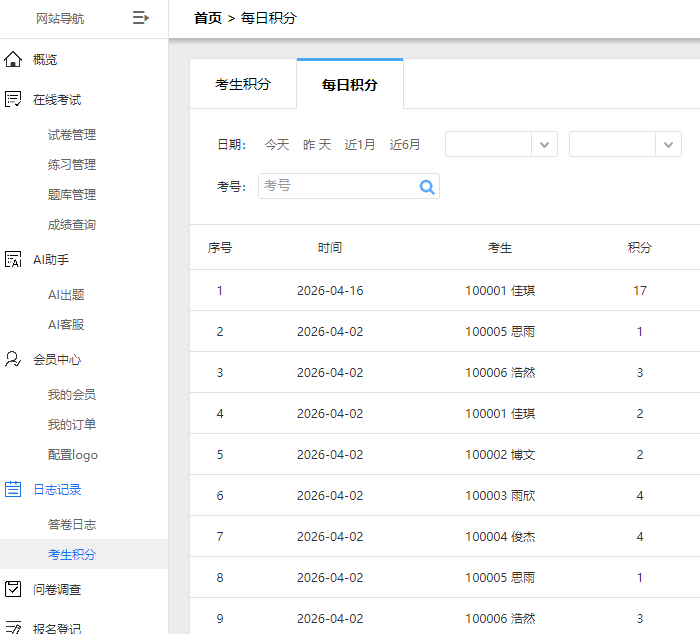Open 问卷调查 in the sidebar
Image resolution: width=700 pixels, height=634 pixels.
click(x=57, y=589)
